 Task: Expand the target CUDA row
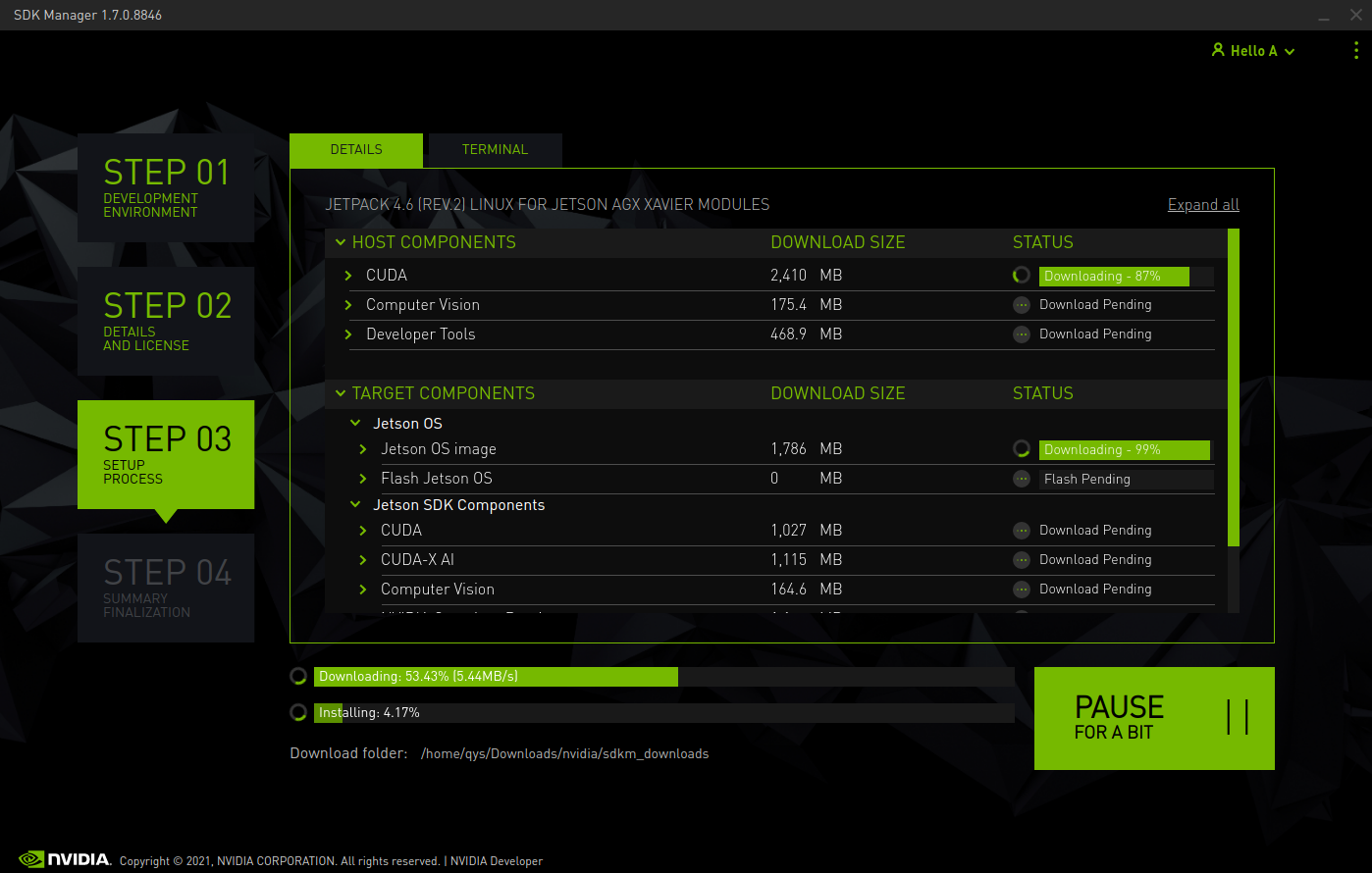363,531
